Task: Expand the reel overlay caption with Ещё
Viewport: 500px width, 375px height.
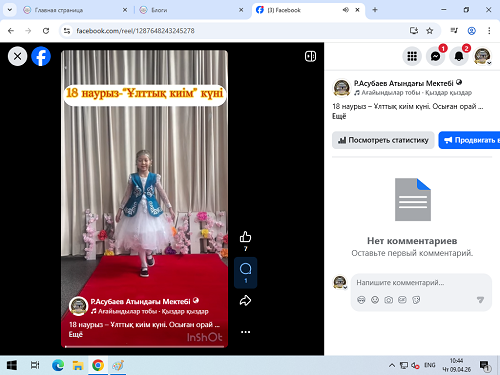Action: click(76, 334)
